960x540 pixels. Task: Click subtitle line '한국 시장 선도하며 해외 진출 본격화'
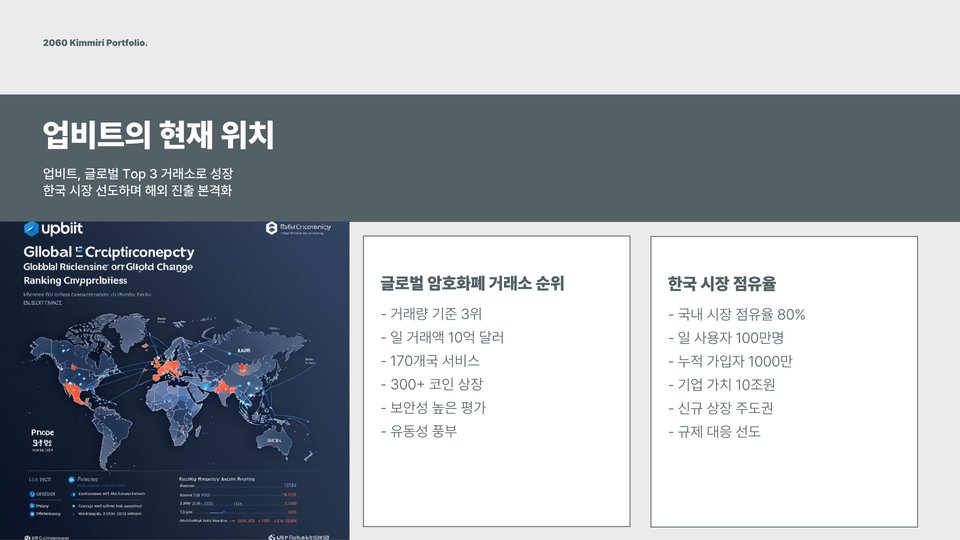(137, 190)
